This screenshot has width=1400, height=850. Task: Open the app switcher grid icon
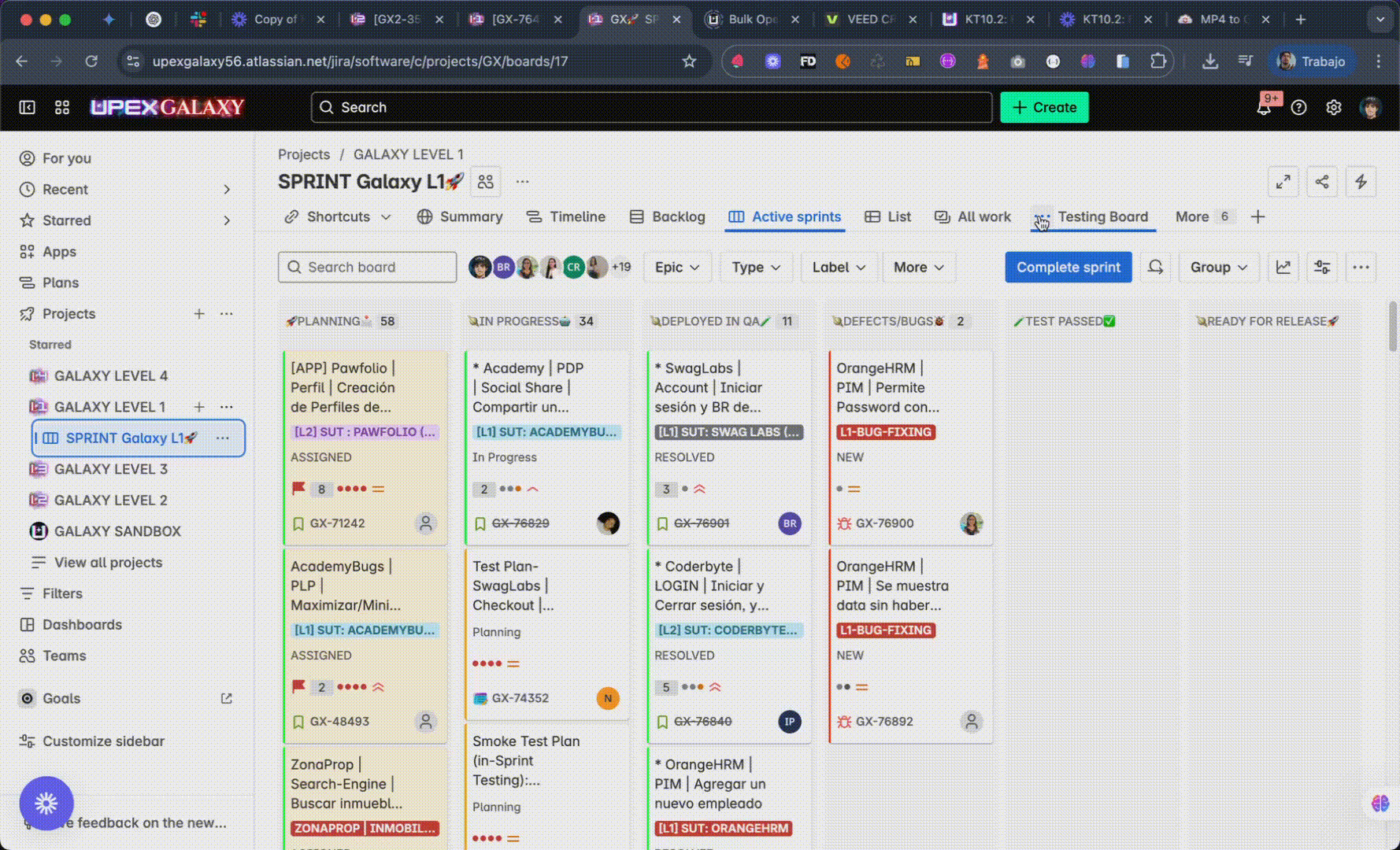[x=62, y=108]
